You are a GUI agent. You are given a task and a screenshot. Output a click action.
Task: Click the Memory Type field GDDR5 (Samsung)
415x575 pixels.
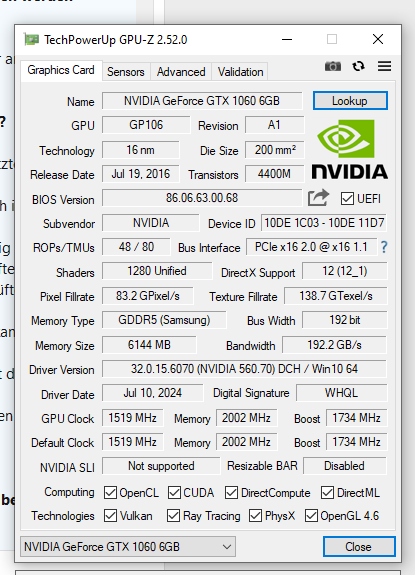coord(164,320)
